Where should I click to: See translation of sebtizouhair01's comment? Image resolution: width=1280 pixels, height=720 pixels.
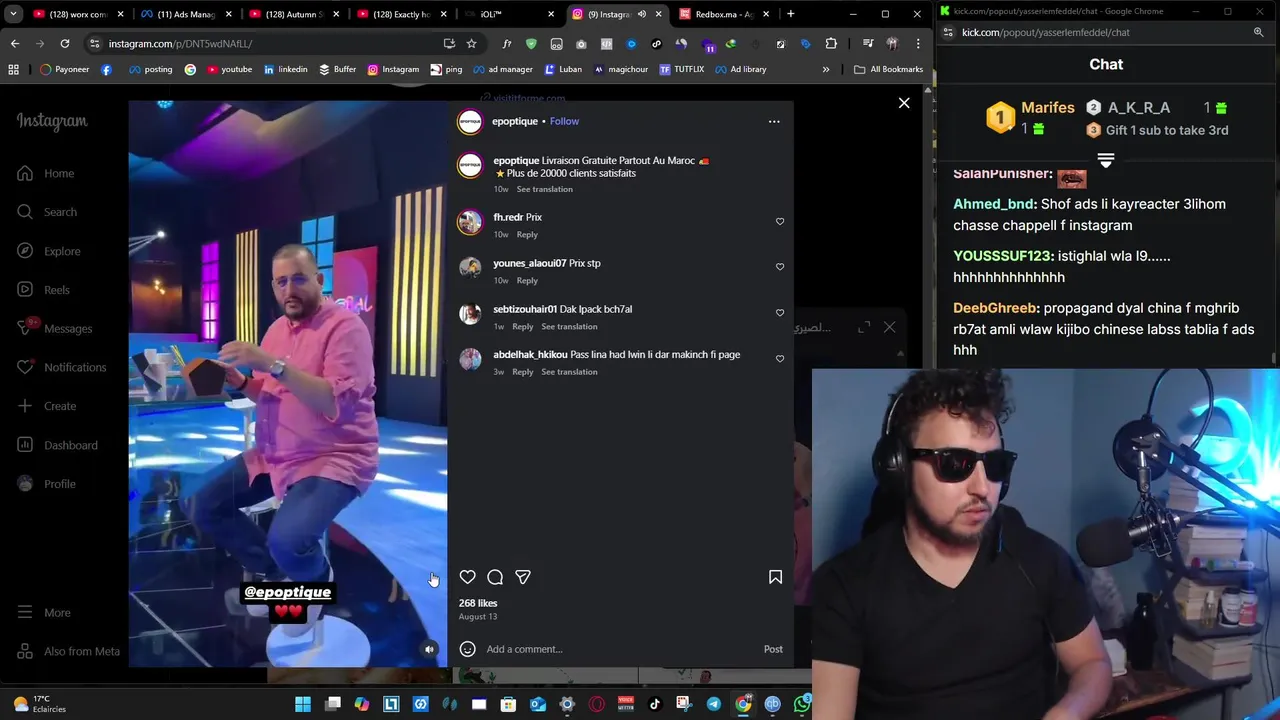point(569,326)
